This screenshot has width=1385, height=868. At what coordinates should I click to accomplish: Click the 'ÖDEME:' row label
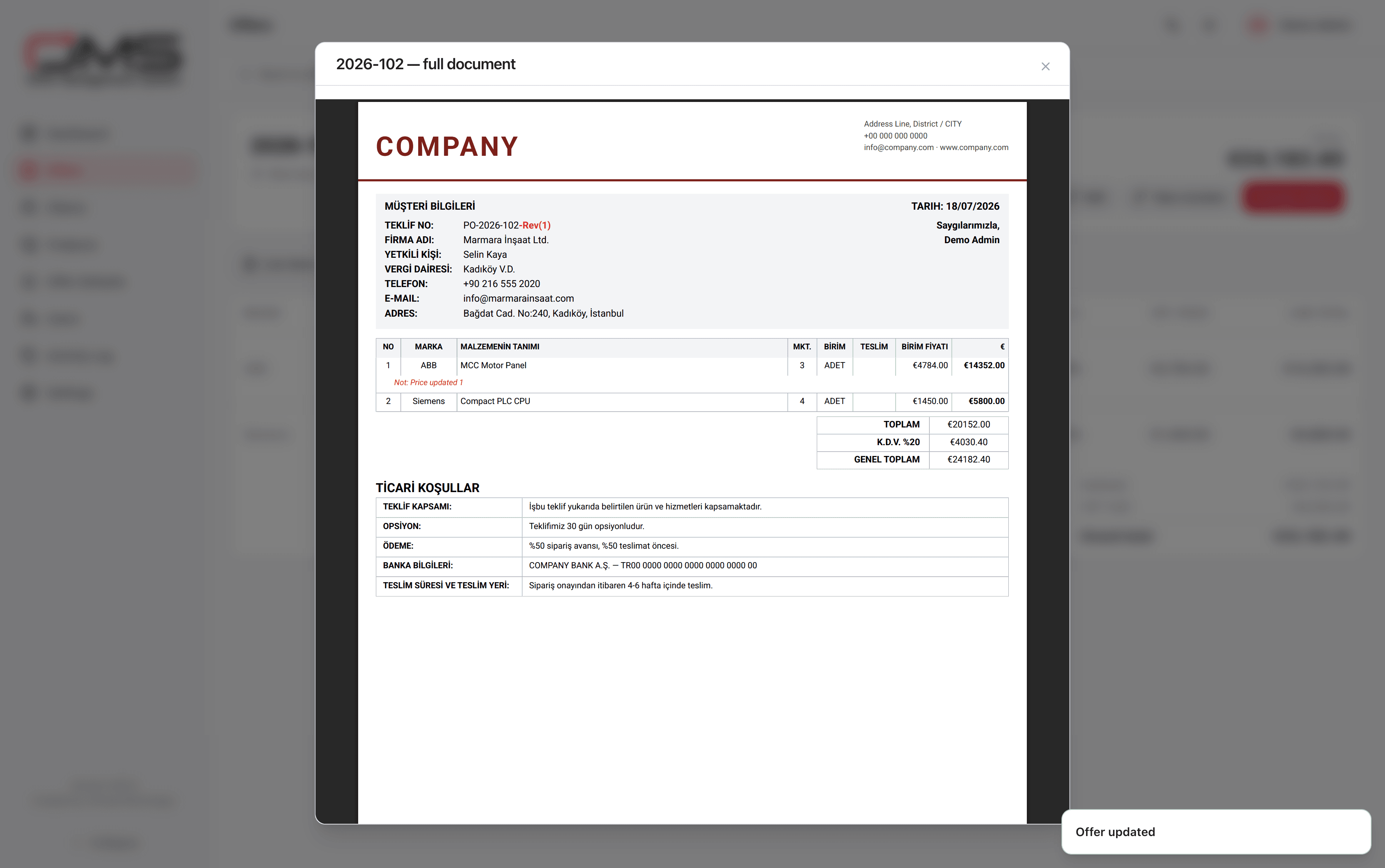398,545
